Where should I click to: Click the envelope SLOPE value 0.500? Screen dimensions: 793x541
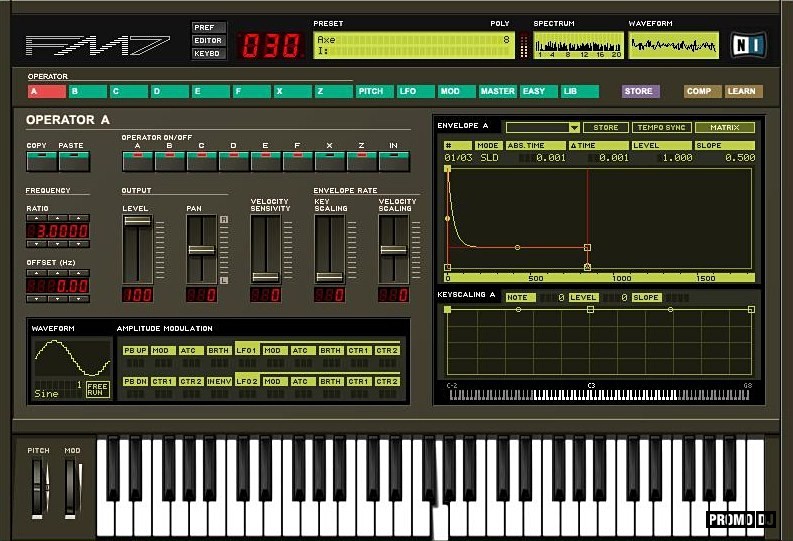pos(740,158)
